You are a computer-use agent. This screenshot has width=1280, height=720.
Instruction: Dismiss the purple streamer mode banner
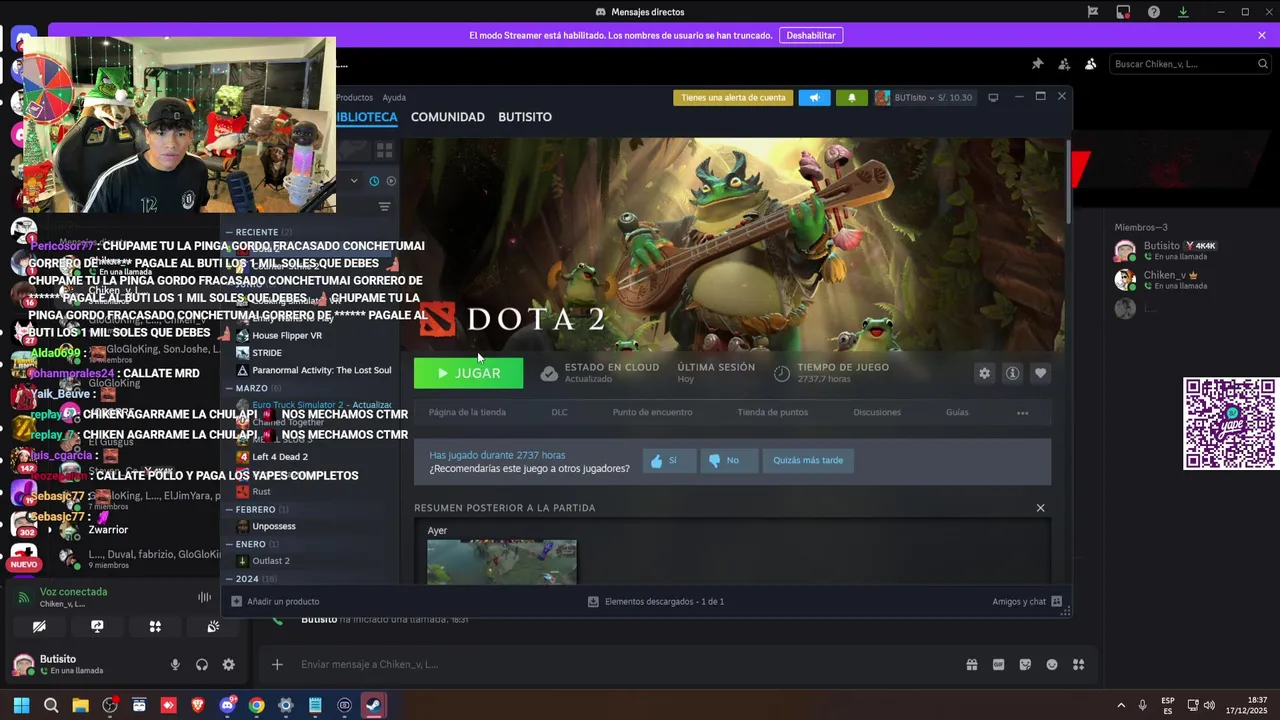(1262, 35)
